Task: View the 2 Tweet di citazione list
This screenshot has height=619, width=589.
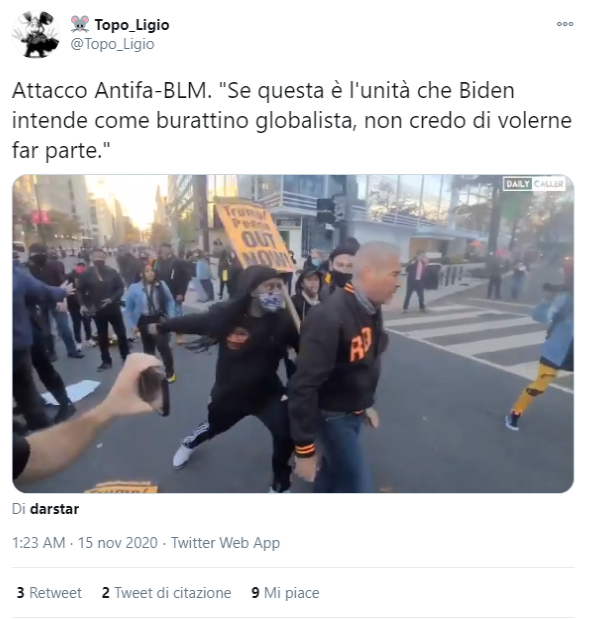Action: [x=166, y=593]
